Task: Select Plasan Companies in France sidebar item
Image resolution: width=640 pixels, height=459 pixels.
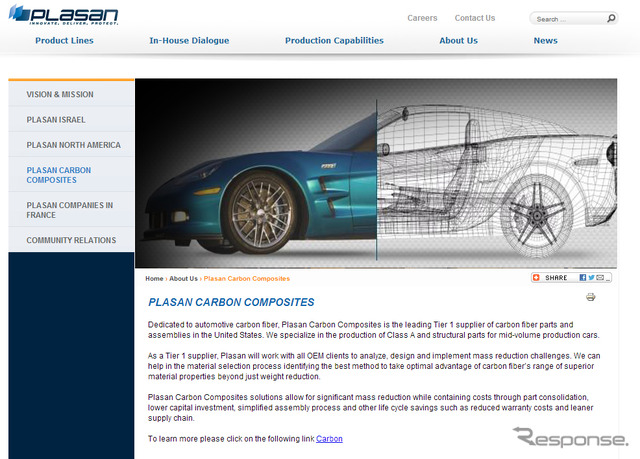Action: pos(71,210)
